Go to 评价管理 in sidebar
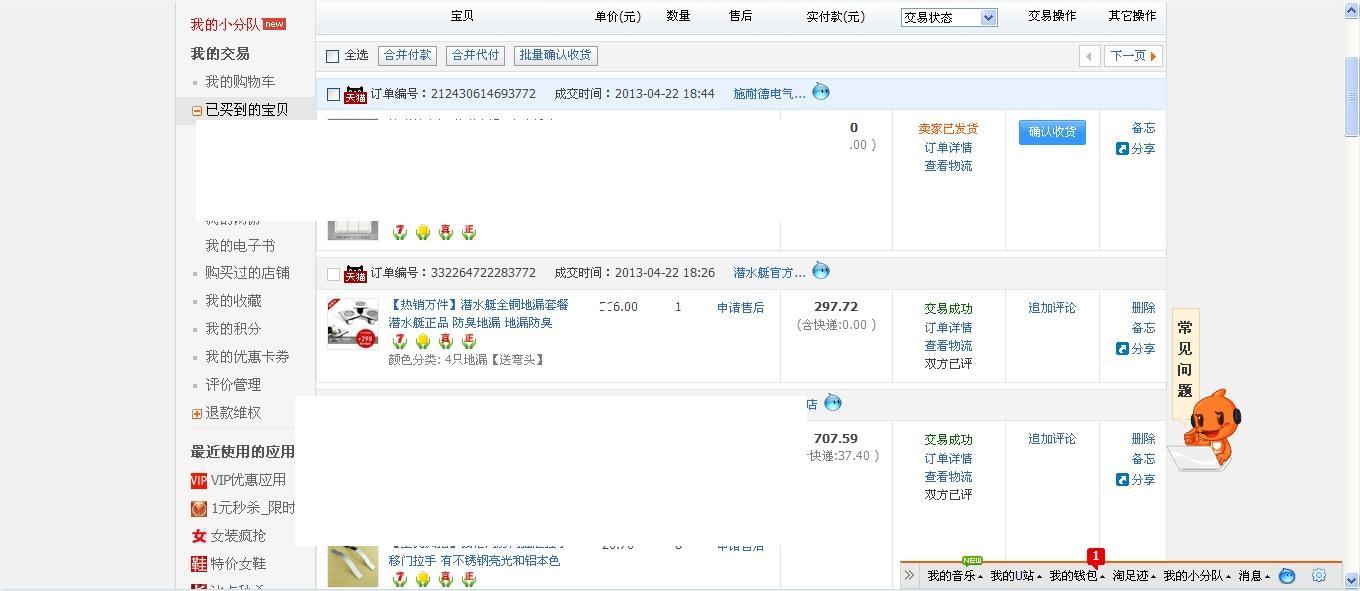Screen dimensions: 1360x591 [x=233, y=385]
